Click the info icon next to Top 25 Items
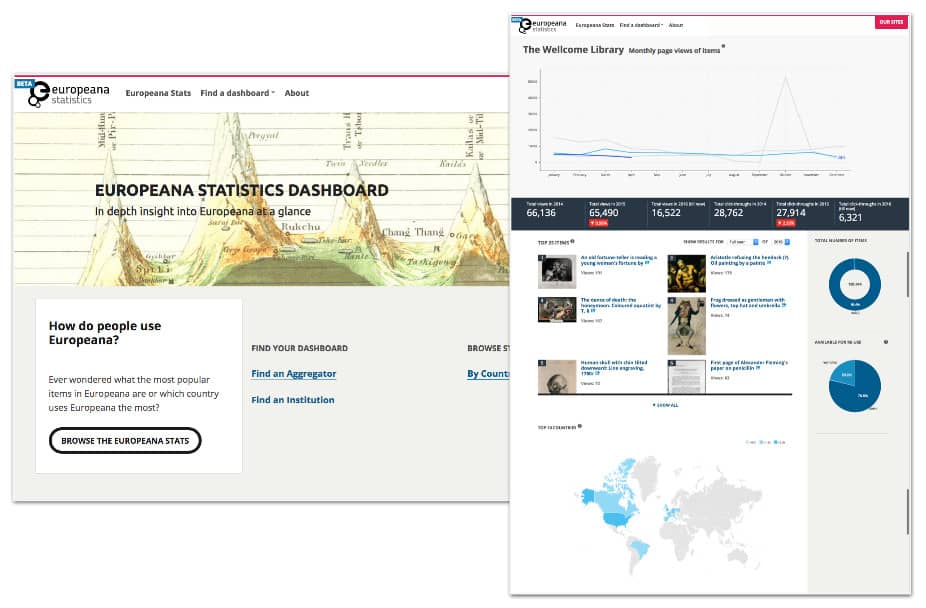Viewport: 926px width, 608px height. (572, 241)
